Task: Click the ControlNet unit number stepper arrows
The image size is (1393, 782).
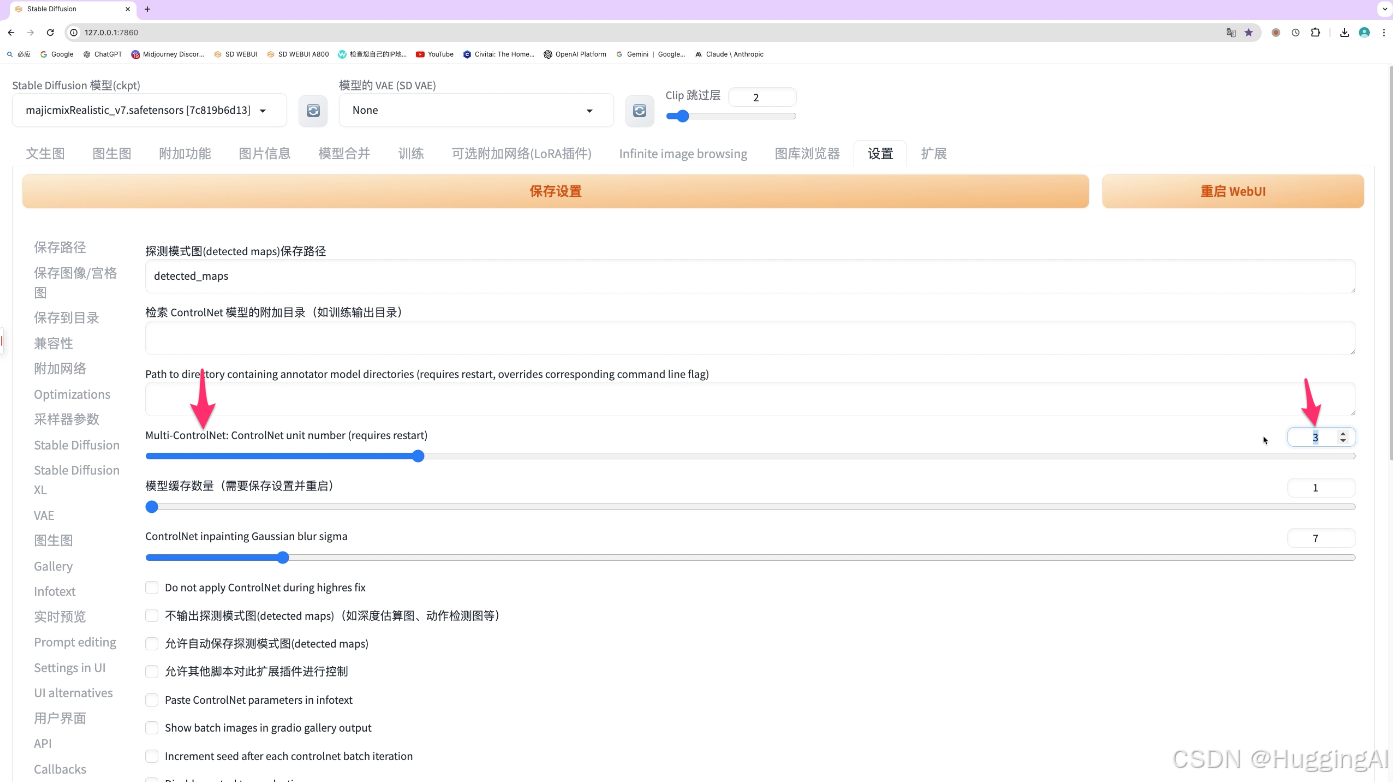Action: click(1343, 437)
